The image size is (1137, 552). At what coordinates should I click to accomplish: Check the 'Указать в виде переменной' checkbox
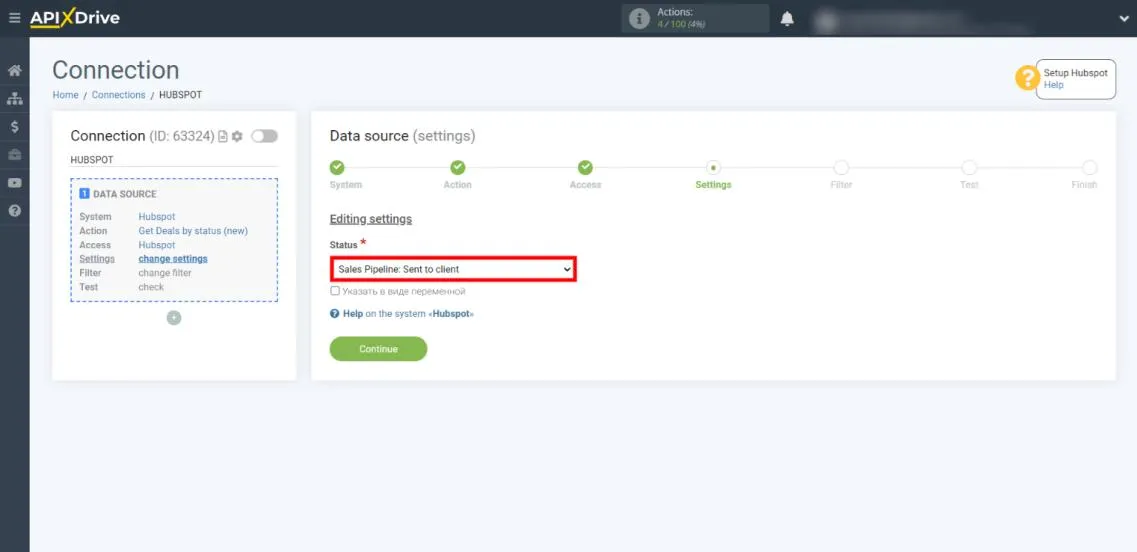(335, 291)
